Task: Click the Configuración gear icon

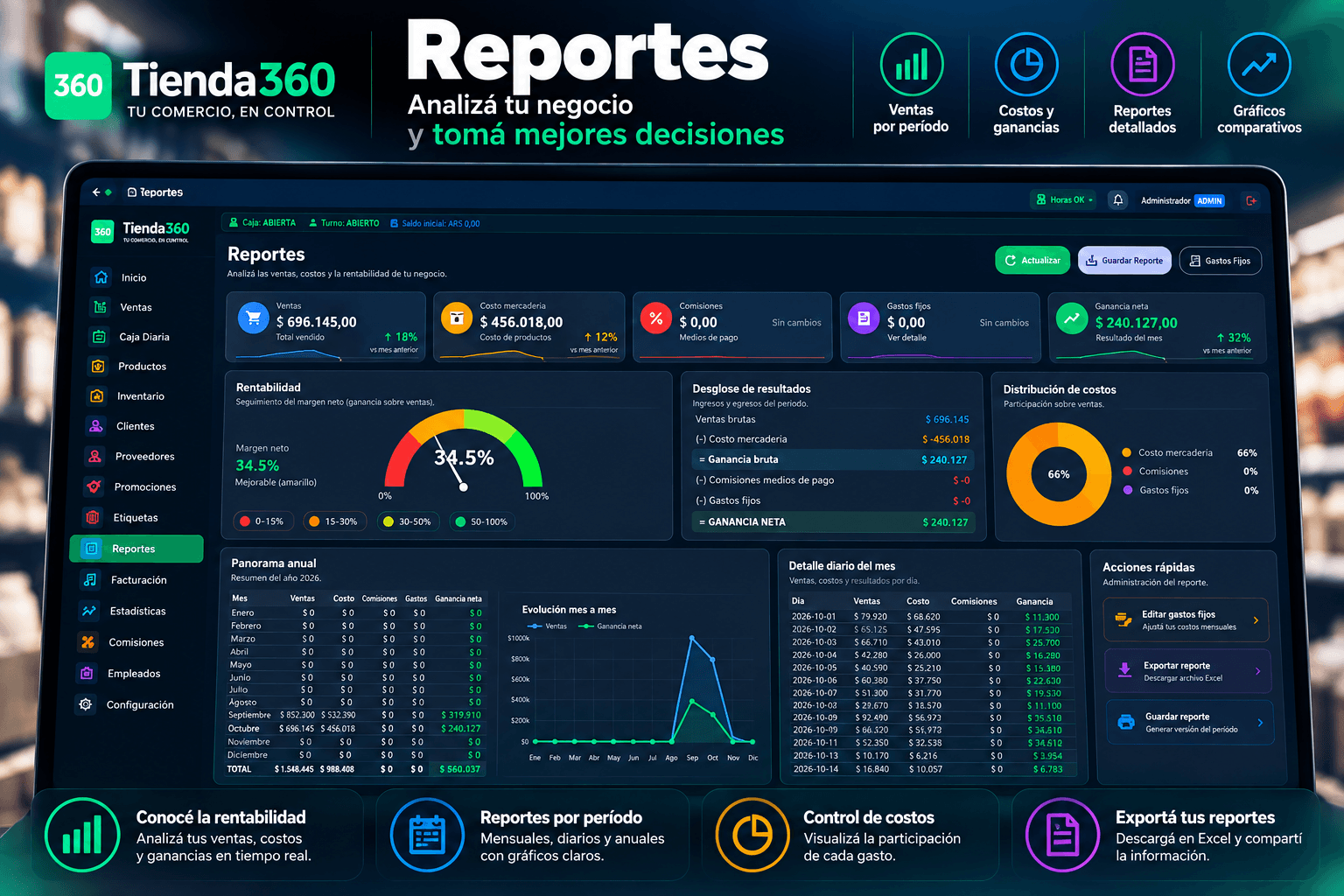Action: [85, 704]
